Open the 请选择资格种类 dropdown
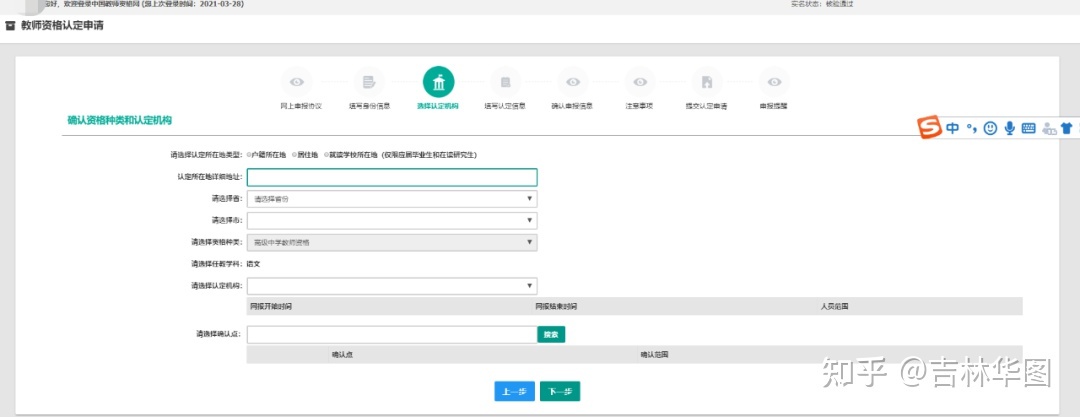 click(392, 243)
